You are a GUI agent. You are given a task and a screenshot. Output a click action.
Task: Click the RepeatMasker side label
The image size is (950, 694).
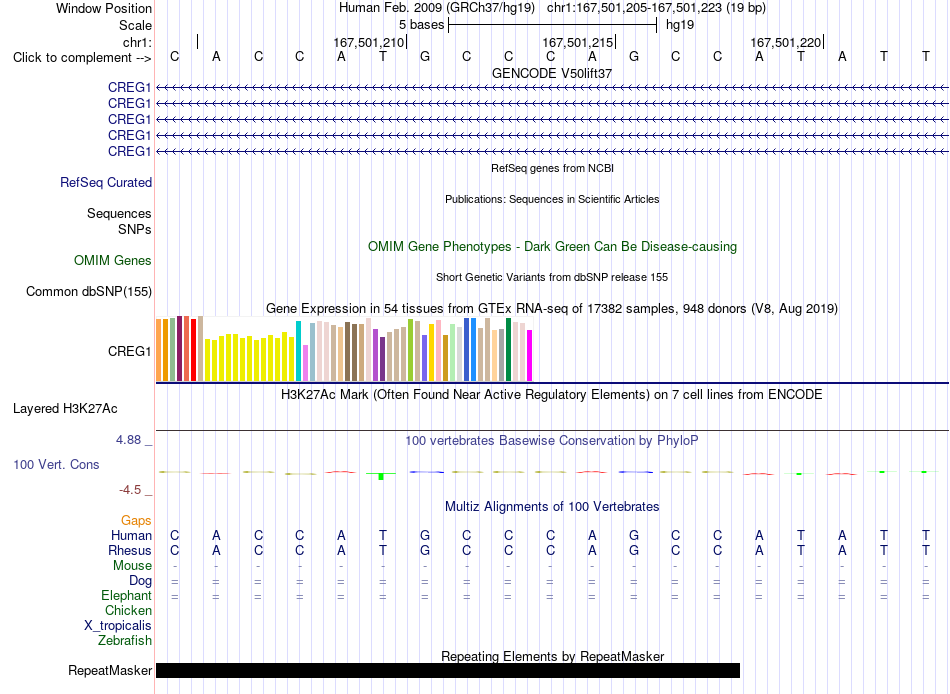point(110,670)
